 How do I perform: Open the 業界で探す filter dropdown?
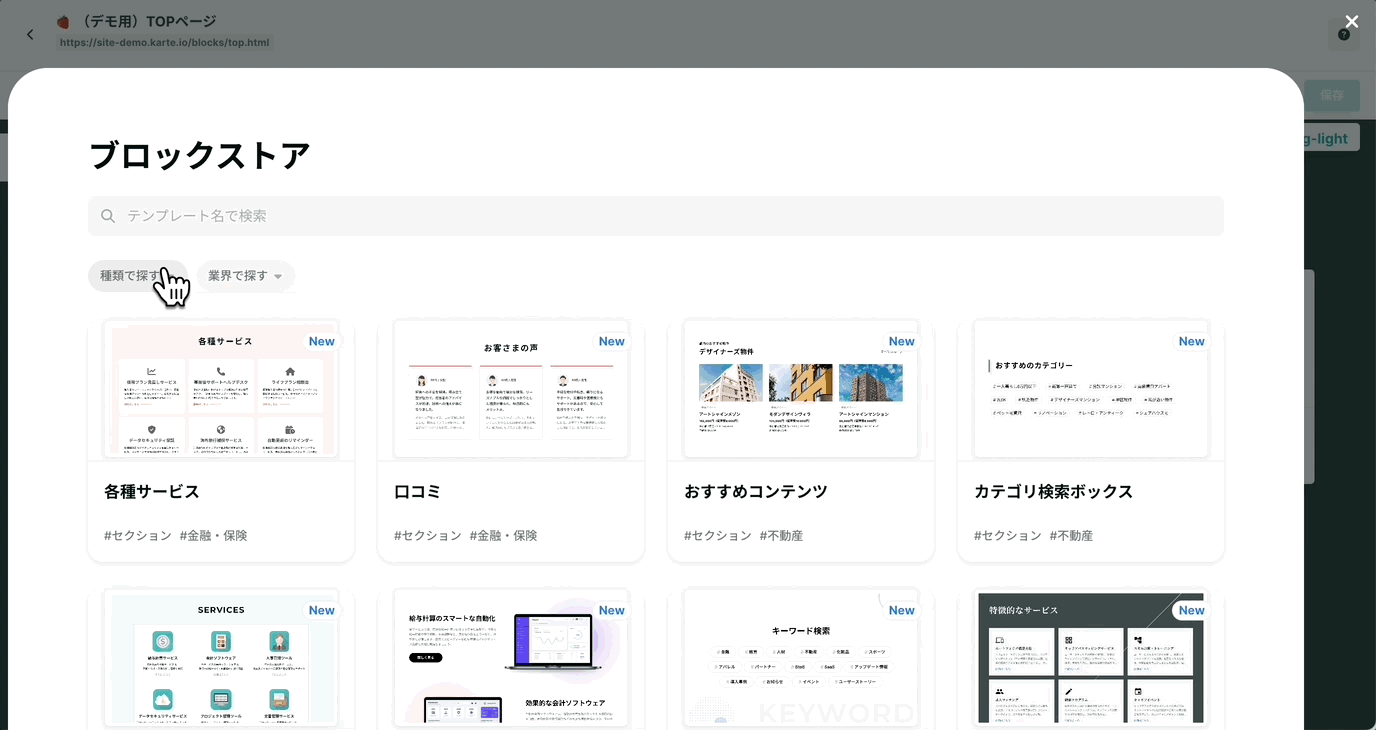(x=245, y=276)
